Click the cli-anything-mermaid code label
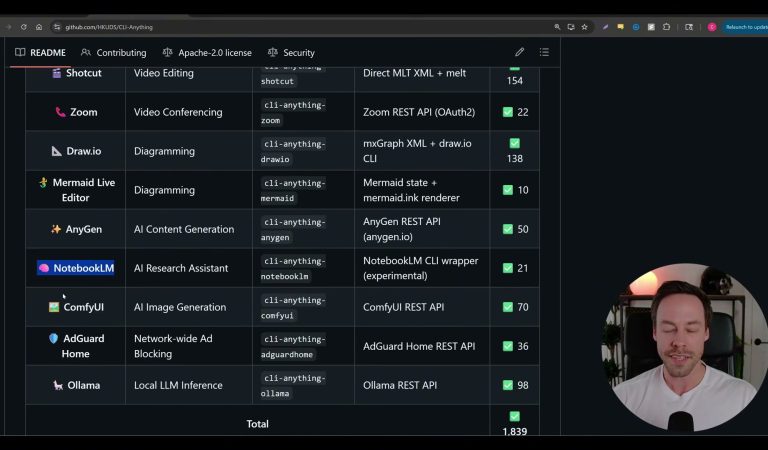The width and height of the screenshot is (768, 450). click(293, 190)
